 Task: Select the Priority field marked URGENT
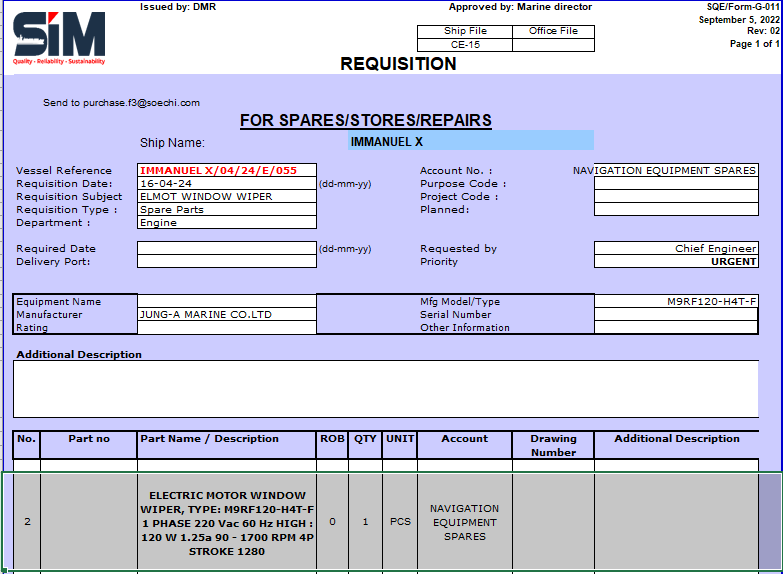click(x=675, y=262)
